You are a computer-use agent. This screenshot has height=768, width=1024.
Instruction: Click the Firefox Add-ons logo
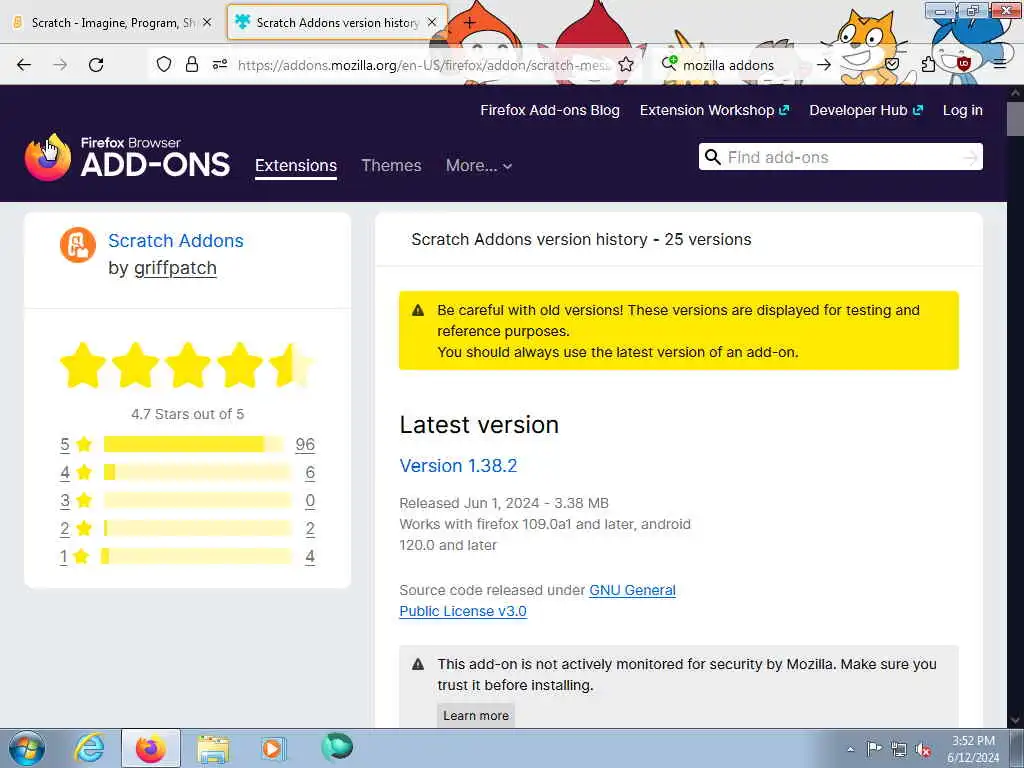127,157
